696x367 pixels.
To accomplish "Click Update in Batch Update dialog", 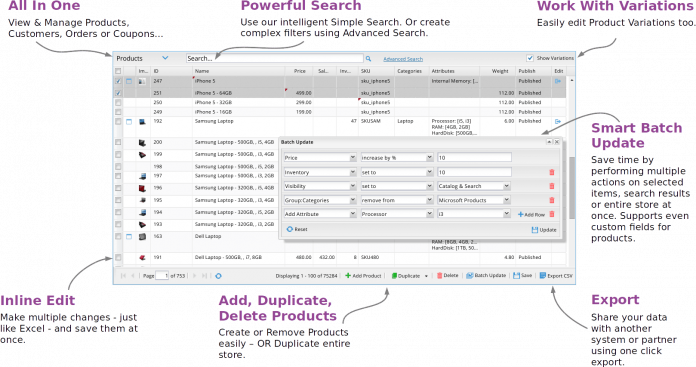I will 544,230.
